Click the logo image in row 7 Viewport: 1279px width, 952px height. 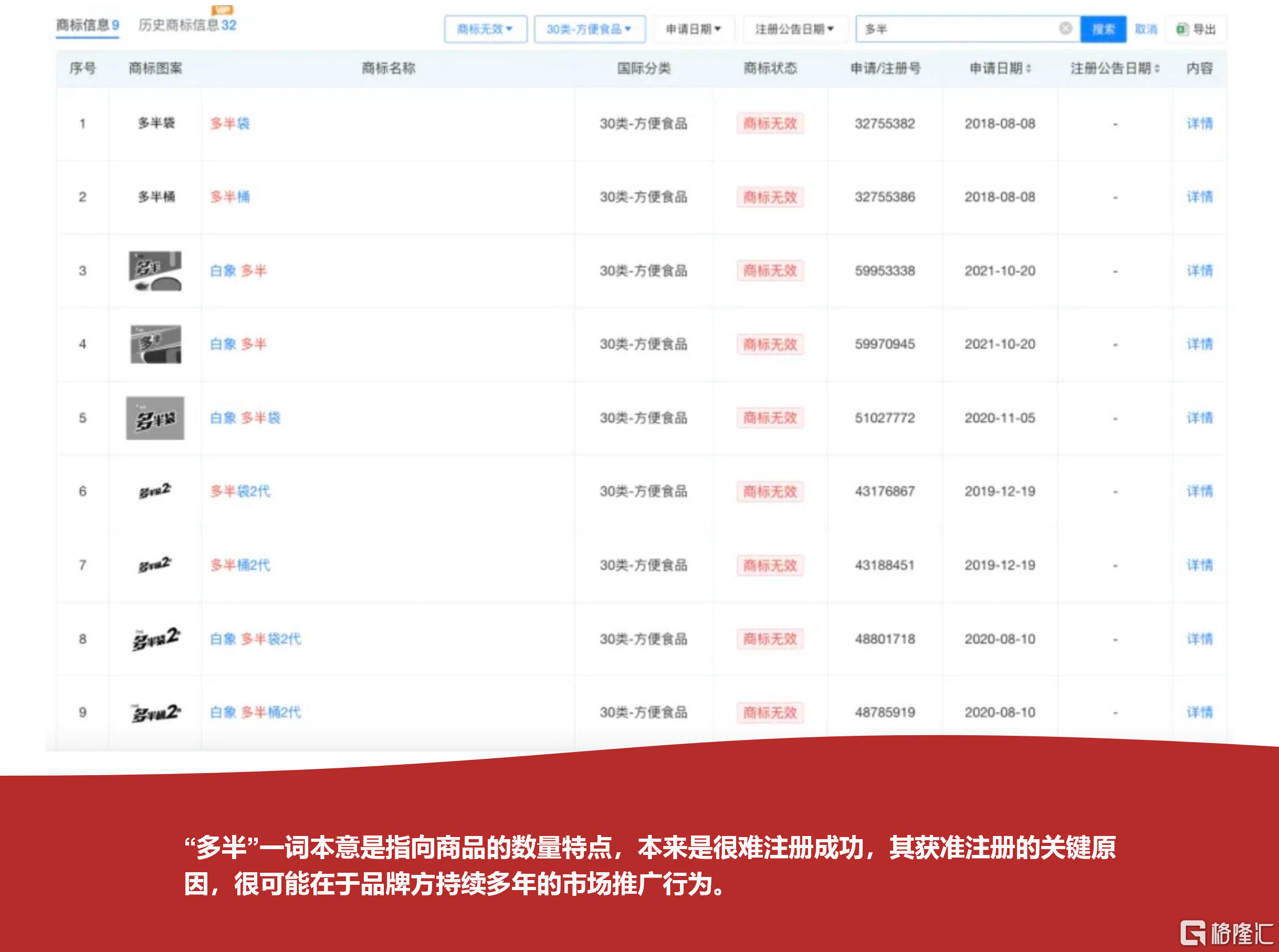pyautogui.click(x=155, y=565)
